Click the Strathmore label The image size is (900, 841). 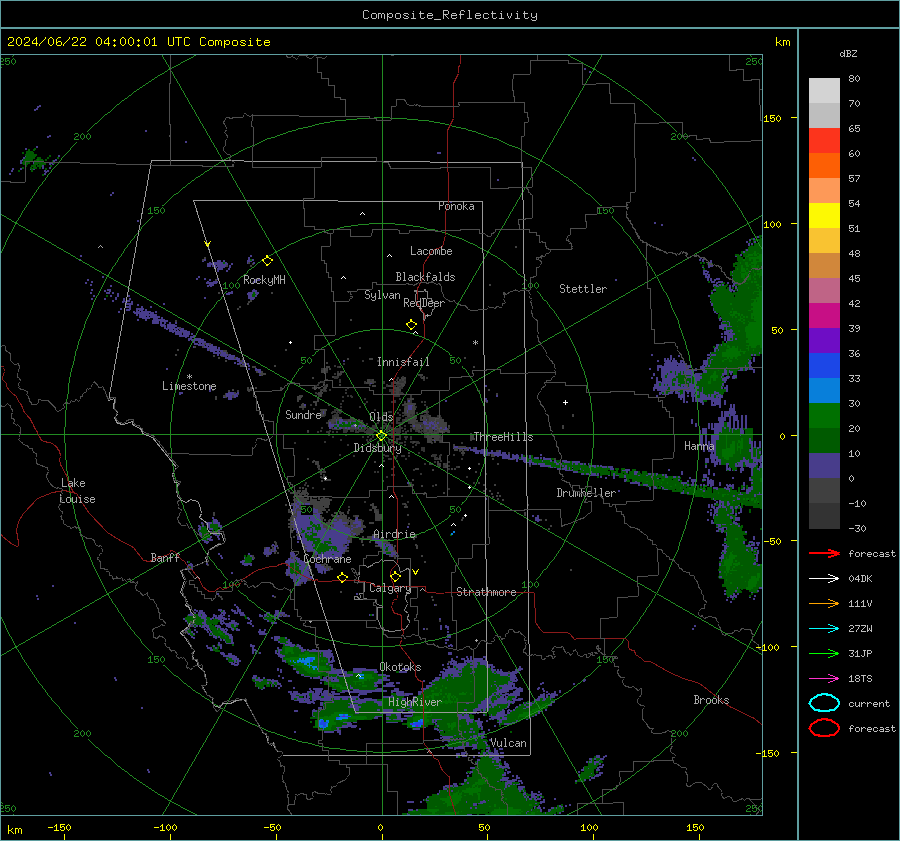(x=486, y=592)
